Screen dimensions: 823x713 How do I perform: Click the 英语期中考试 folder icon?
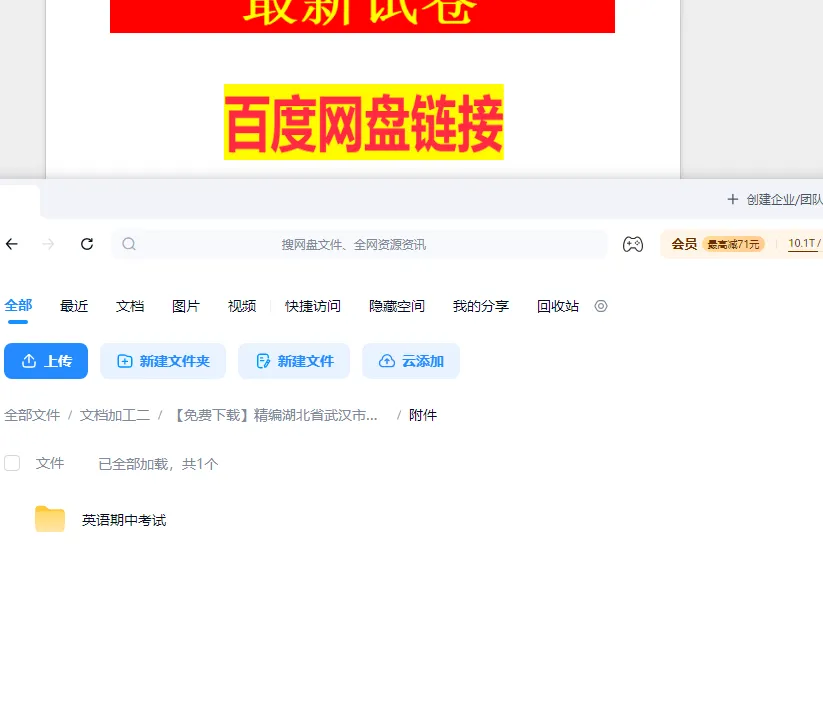[50, 519]
